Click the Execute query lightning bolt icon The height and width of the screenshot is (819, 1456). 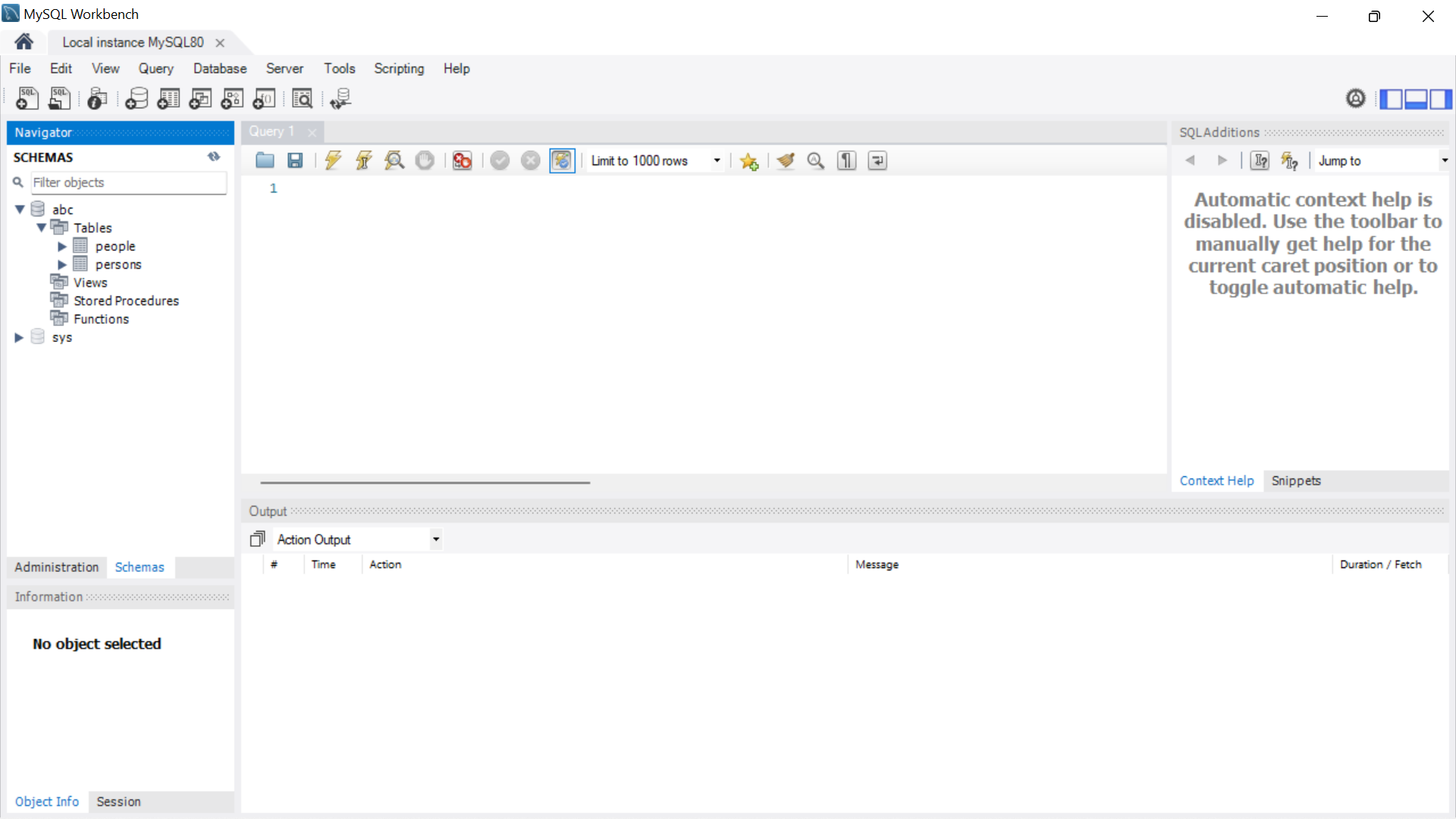333,161
